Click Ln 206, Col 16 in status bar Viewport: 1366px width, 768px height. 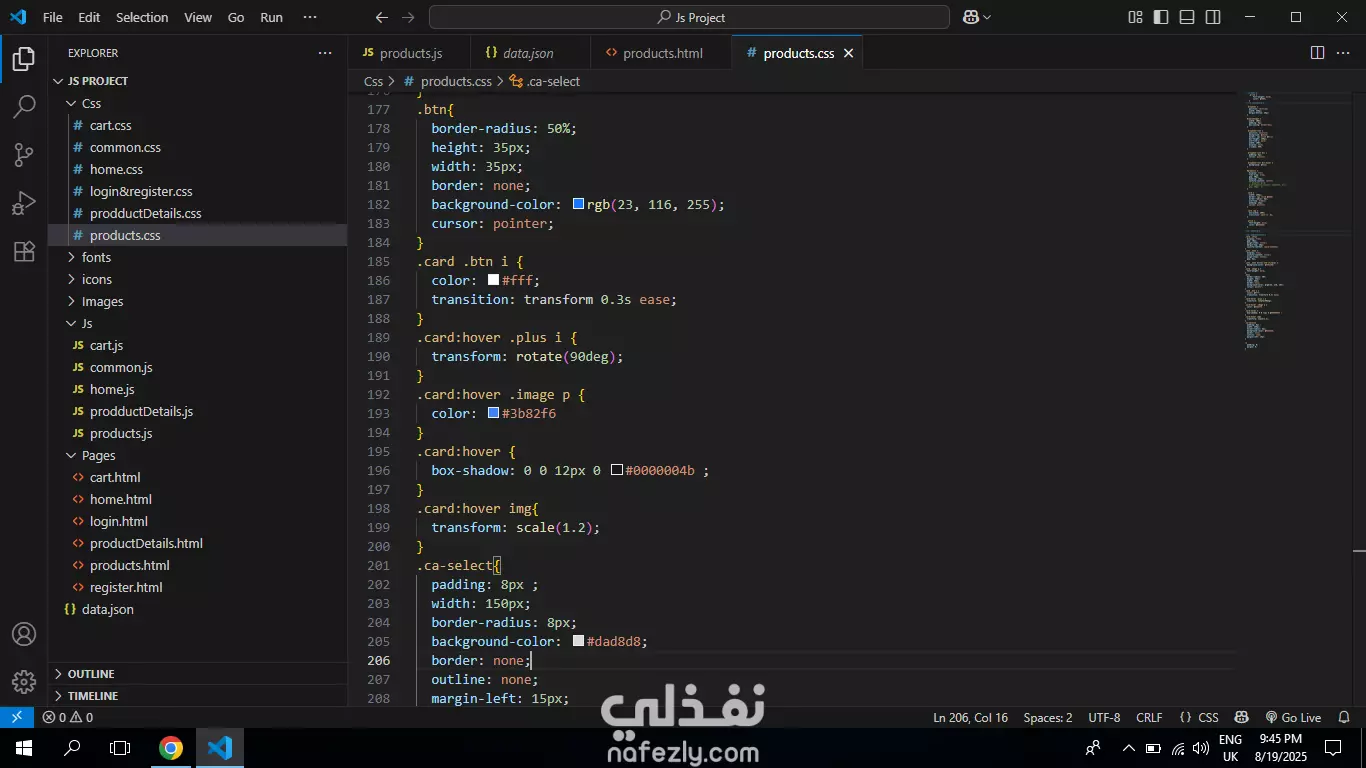970,717
